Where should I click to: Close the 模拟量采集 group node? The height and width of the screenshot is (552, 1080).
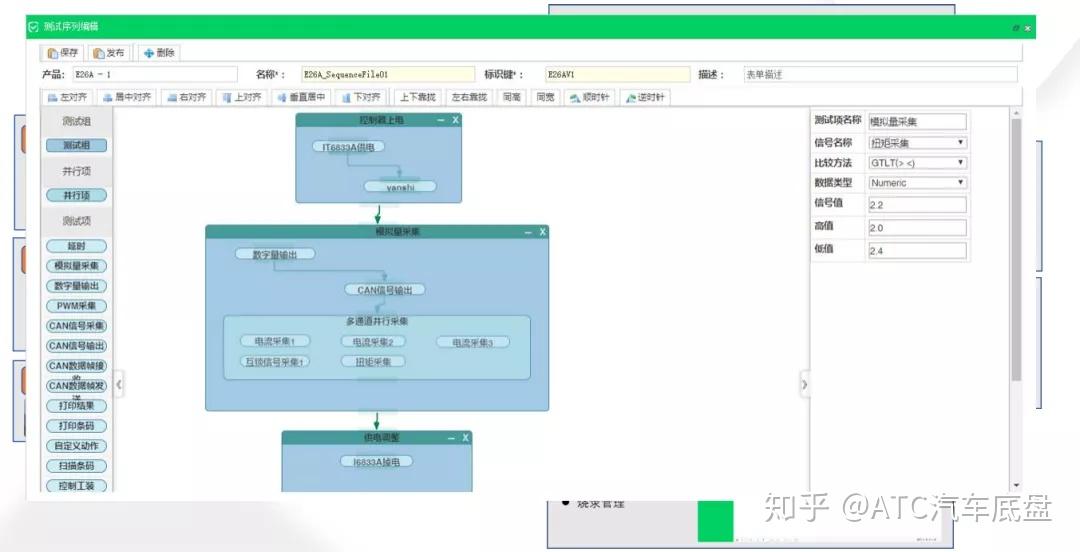tap(543, 232)
